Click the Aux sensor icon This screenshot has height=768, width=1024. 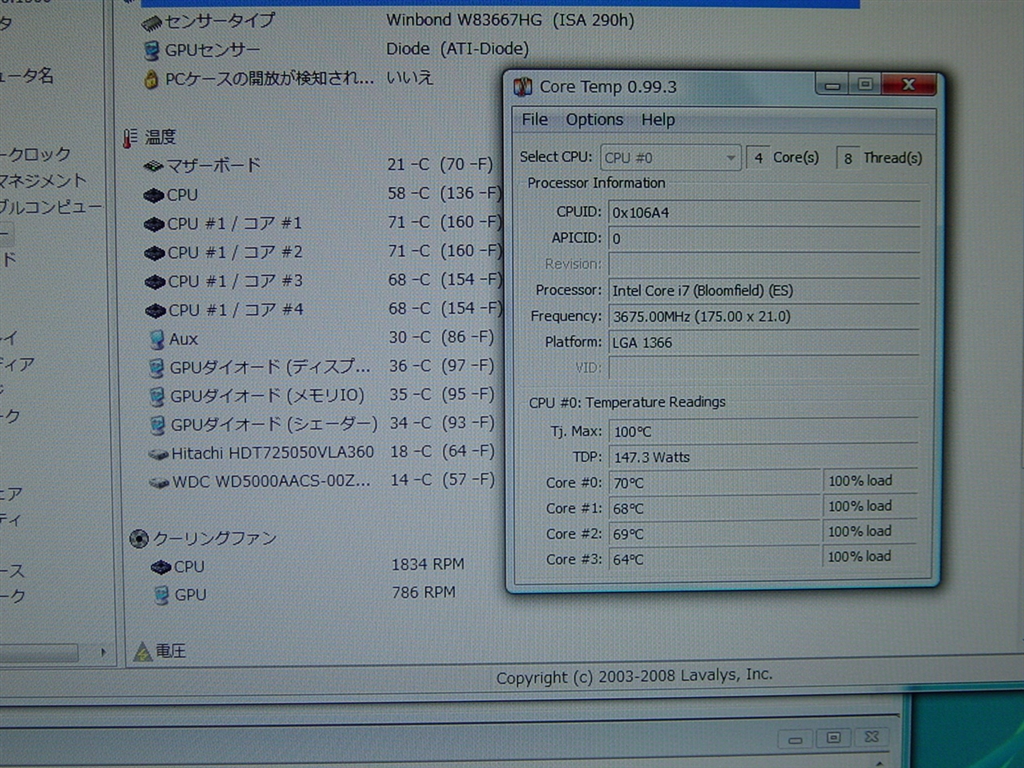[157, 339]
